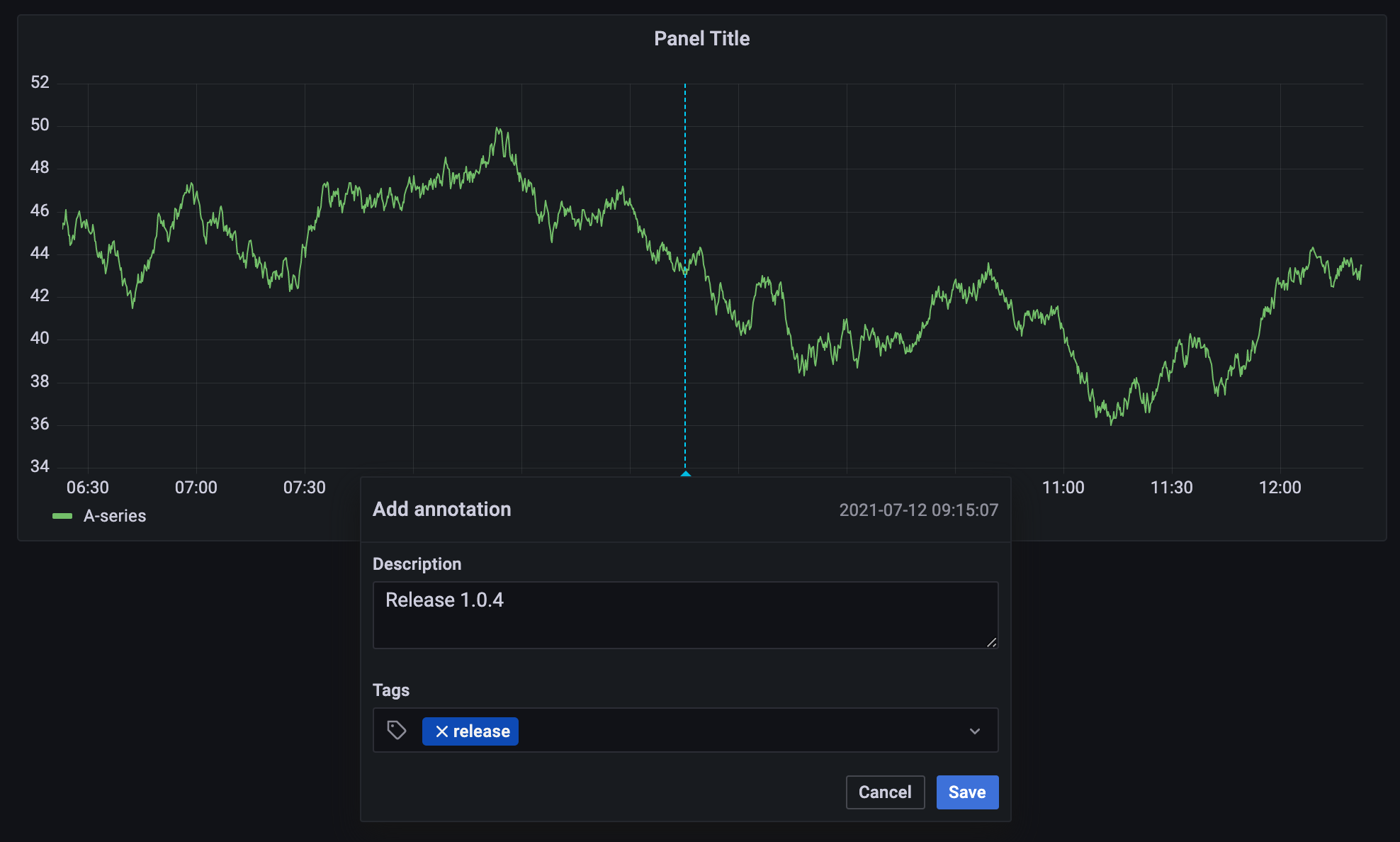Click the Description text area
This screenshot has height=842, width=1400.
pos(684,614)
